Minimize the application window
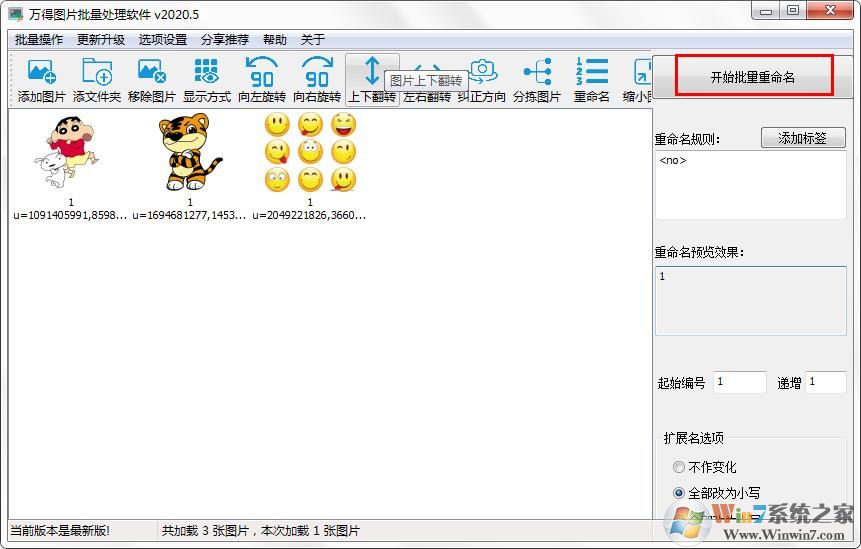Image resolution: width=861 pixels, height=549 pixels. (766, 11)
